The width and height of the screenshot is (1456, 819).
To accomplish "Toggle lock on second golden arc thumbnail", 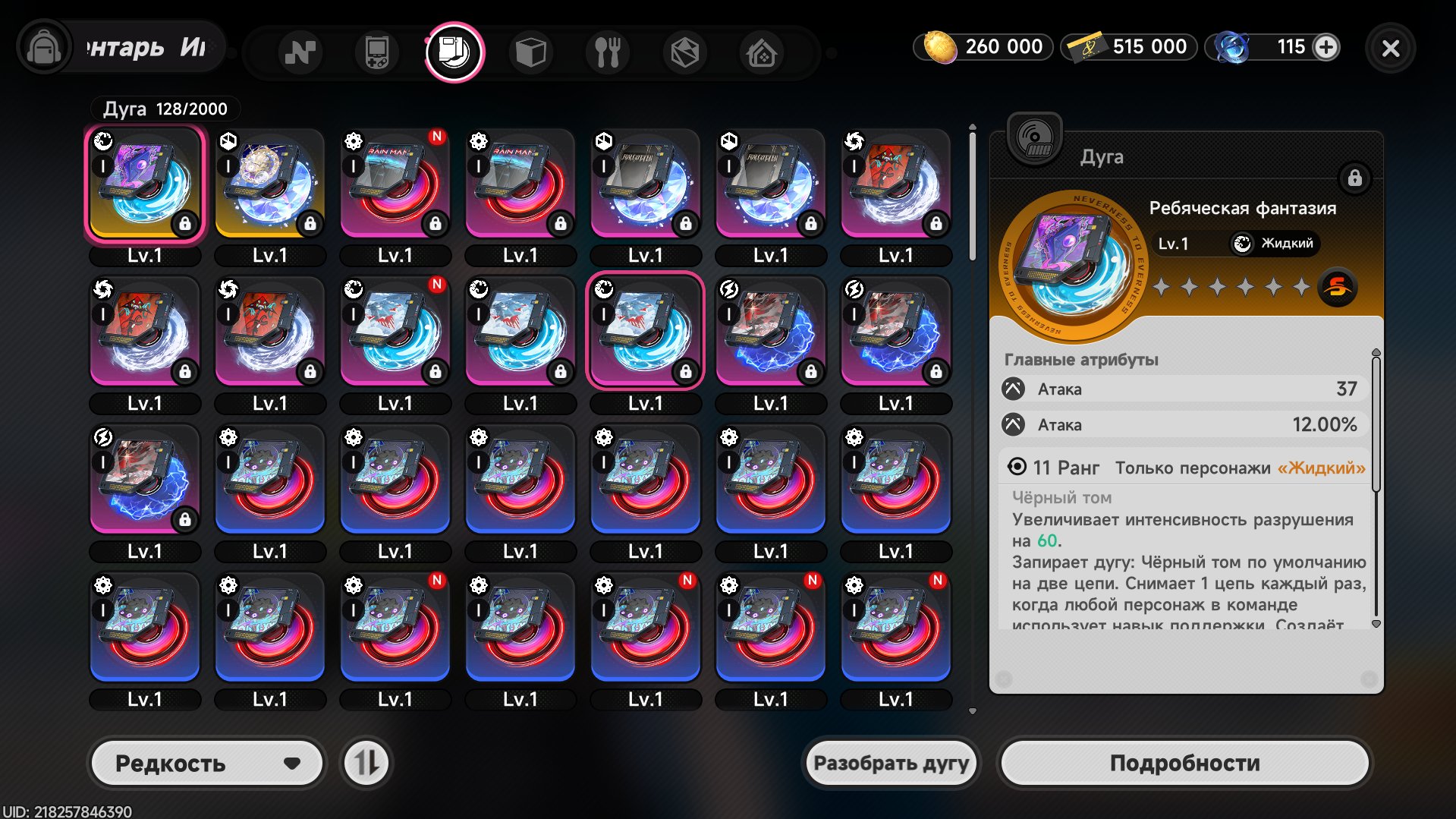I will coord(310,223).
